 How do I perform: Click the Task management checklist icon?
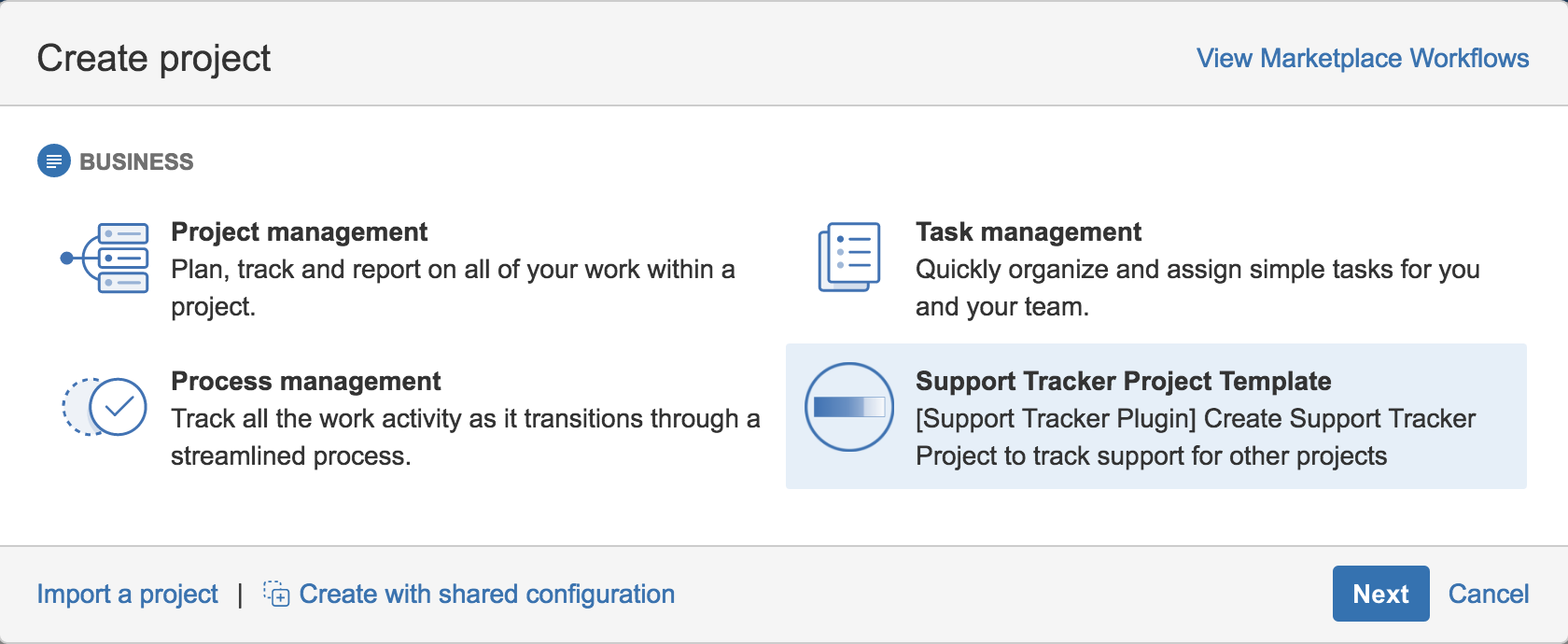point(849,257)
